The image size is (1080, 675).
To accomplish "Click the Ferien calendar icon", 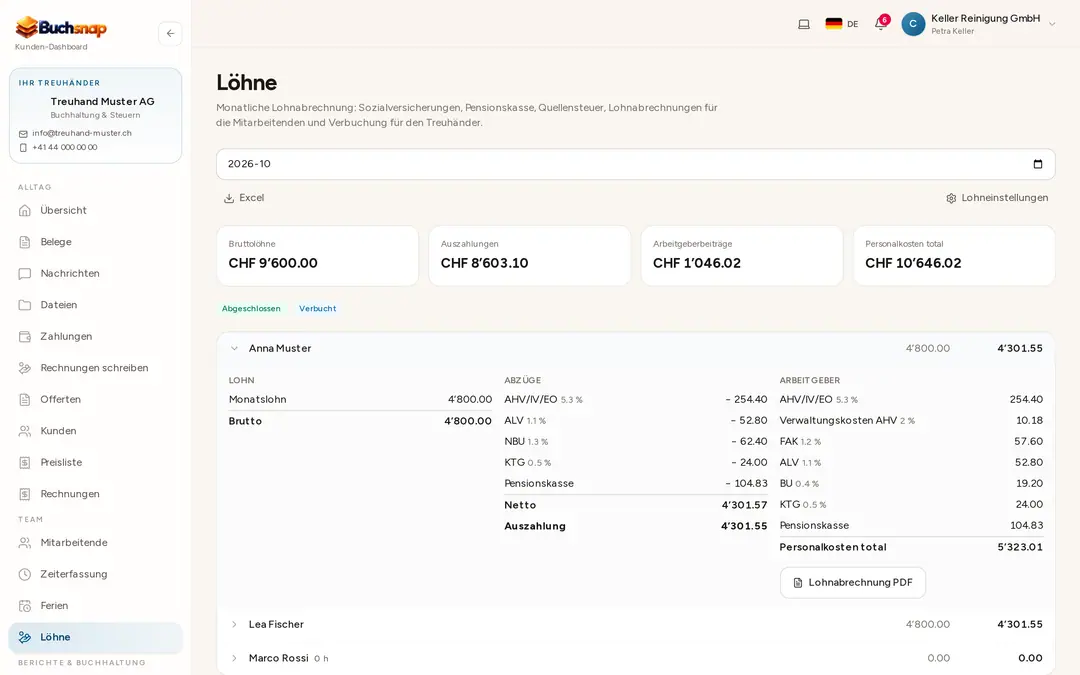I will [25, 606].
